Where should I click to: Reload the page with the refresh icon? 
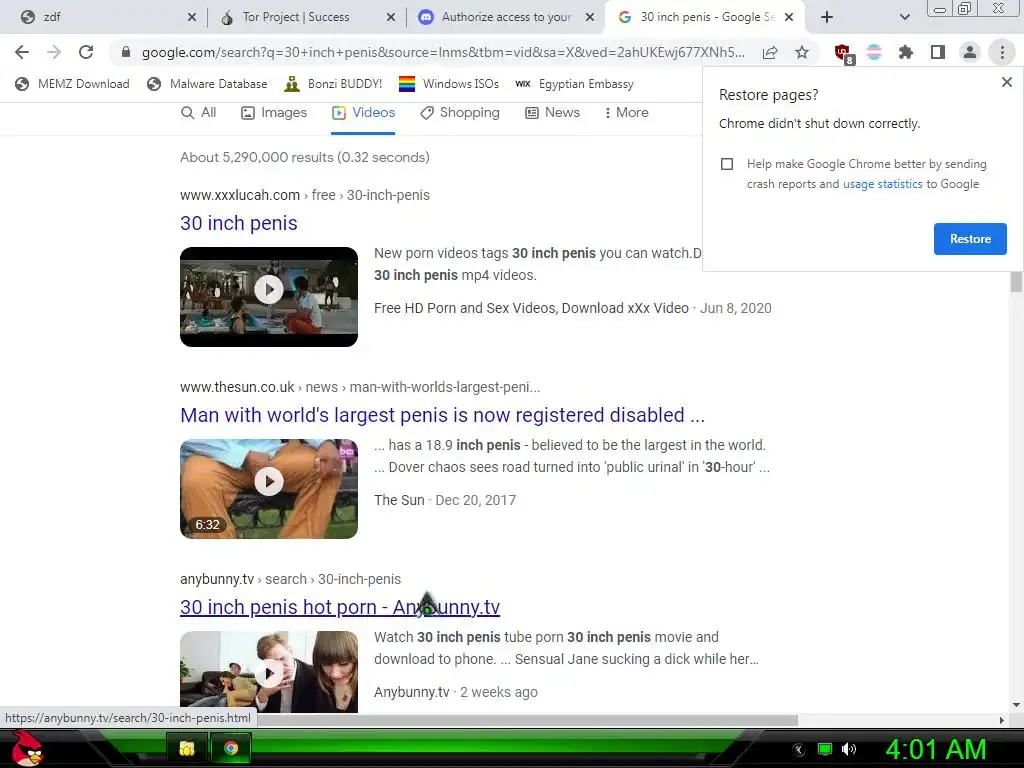[86, 52]
